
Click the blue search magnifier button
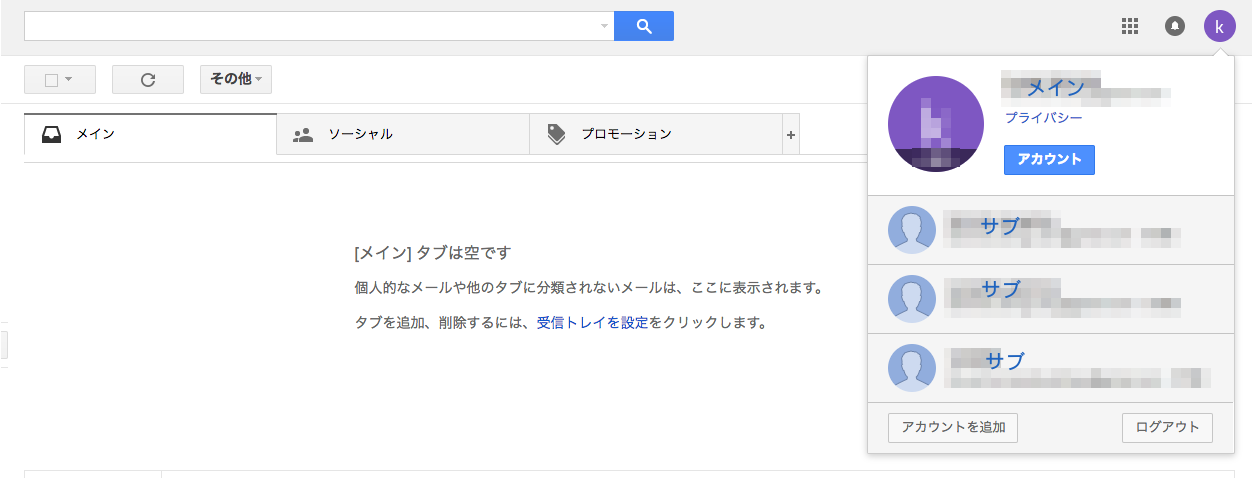click(x=643, y=26)
